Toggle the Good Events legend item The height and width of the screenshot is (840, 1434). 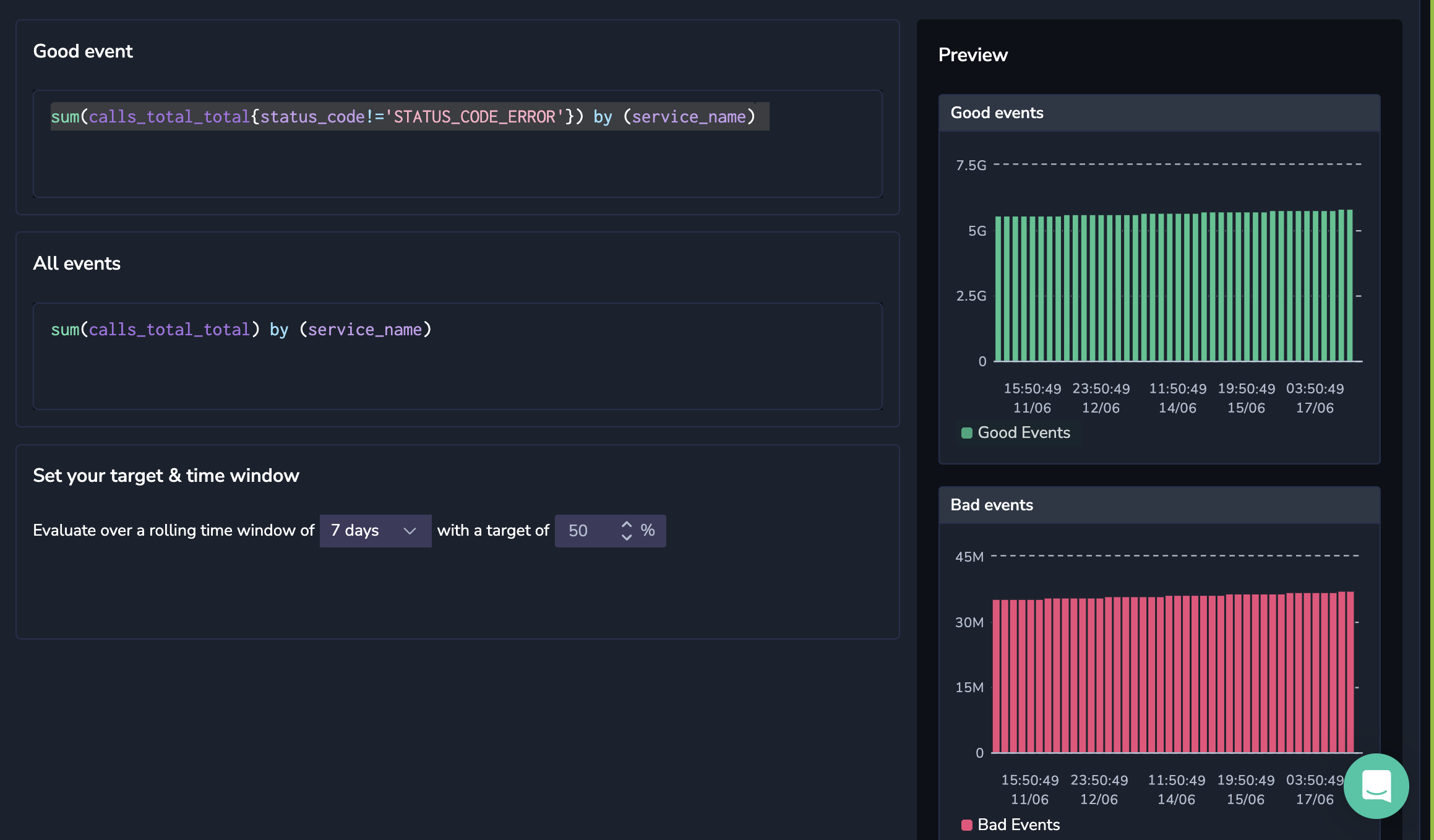point(1016,433)
